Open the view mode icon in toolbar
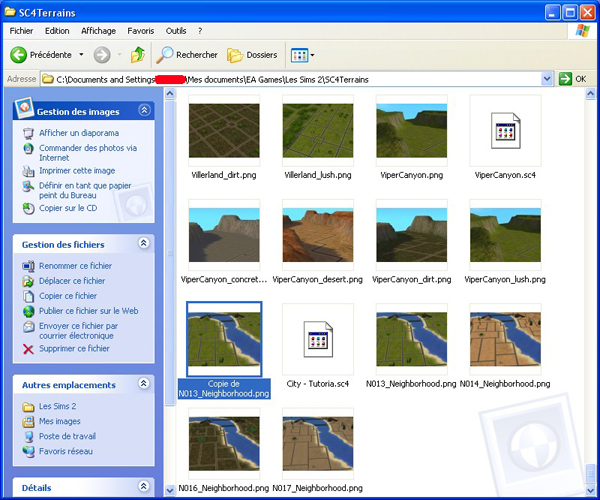 click(x=299, y=55)
